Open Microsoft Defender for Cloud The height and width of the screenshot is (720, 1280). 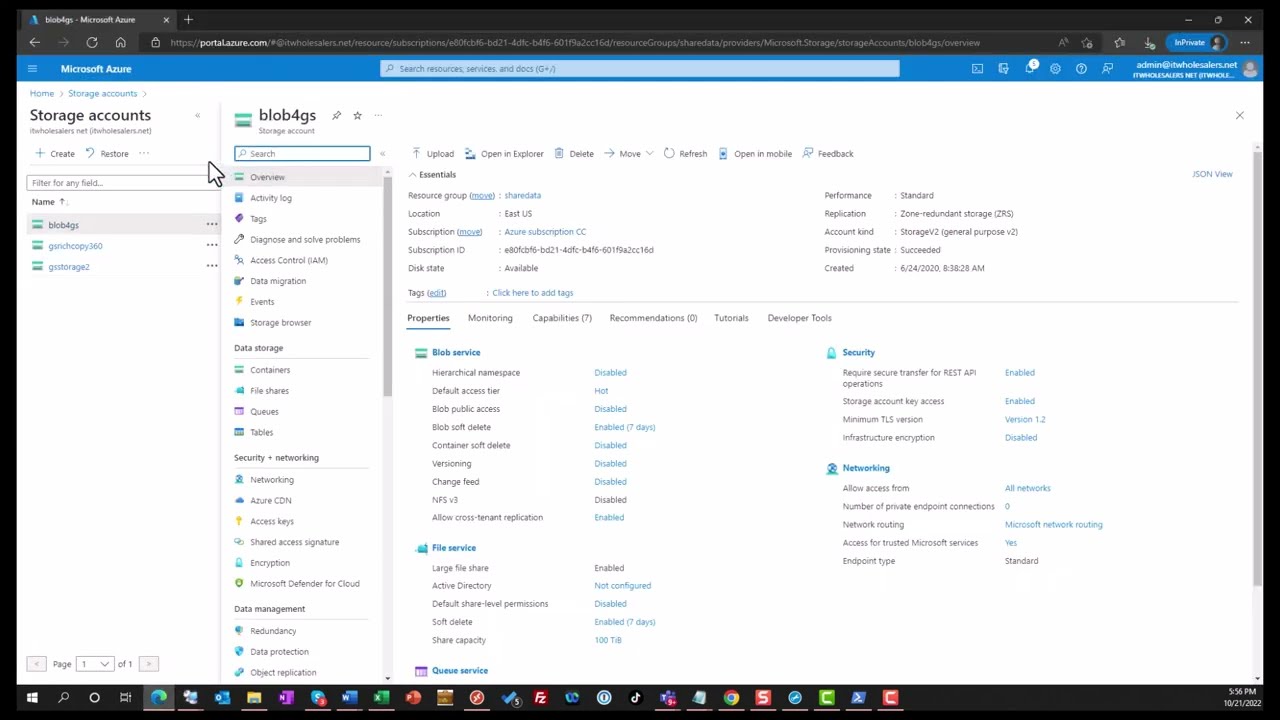click(304, 584)
